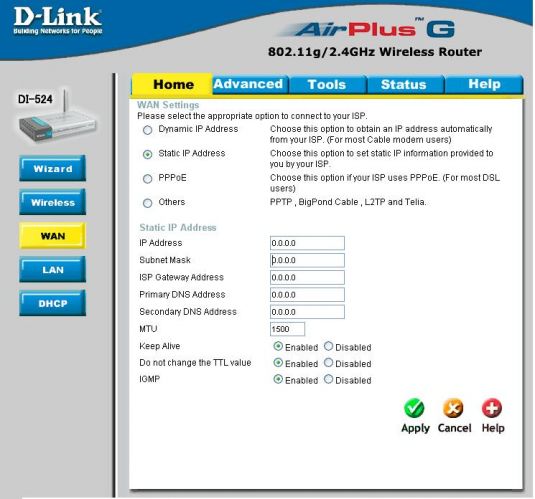This screenshot has height=499, width=535.
Task: Open the Advanced tab
Action: click(249, 84)
